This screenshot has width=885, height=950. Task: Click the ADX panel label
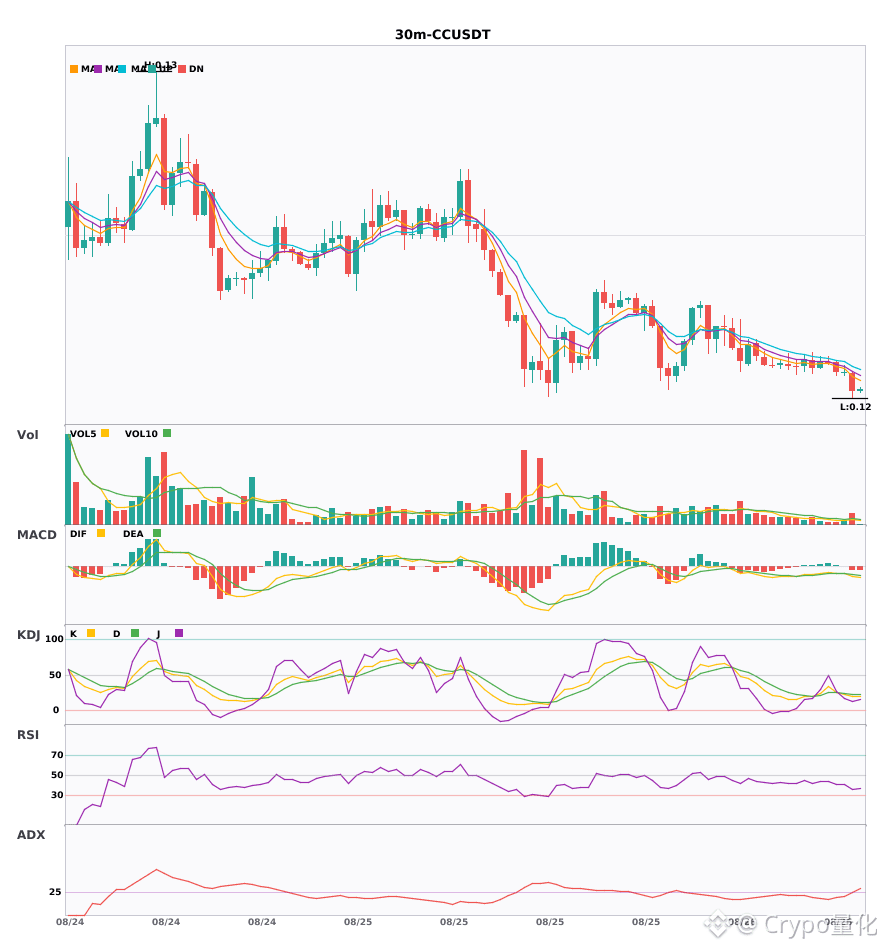click(31, 835)
